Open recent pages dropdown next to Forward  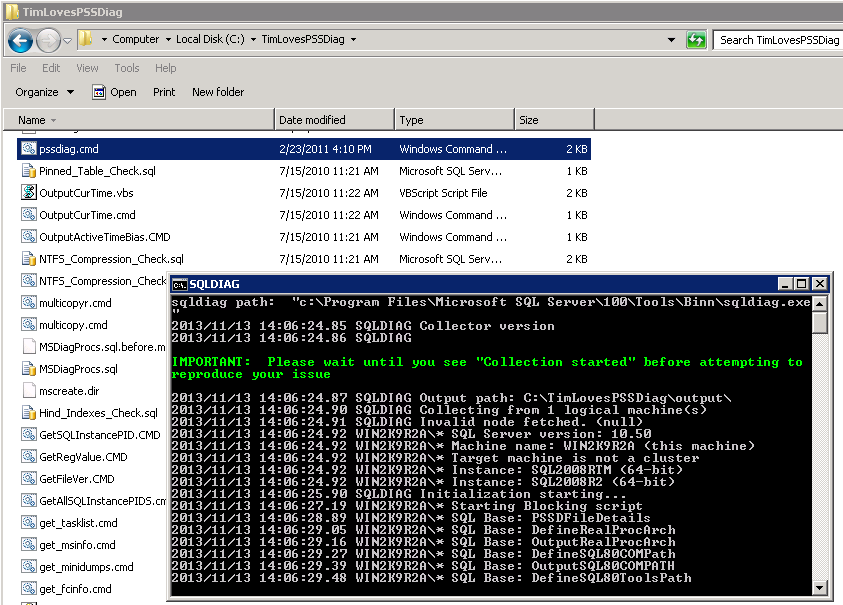click(x=67, y=40)
